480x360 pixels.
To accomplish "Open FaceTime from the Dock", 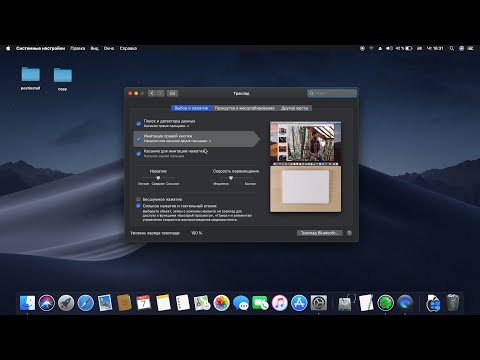I will [x=260, y=303].
